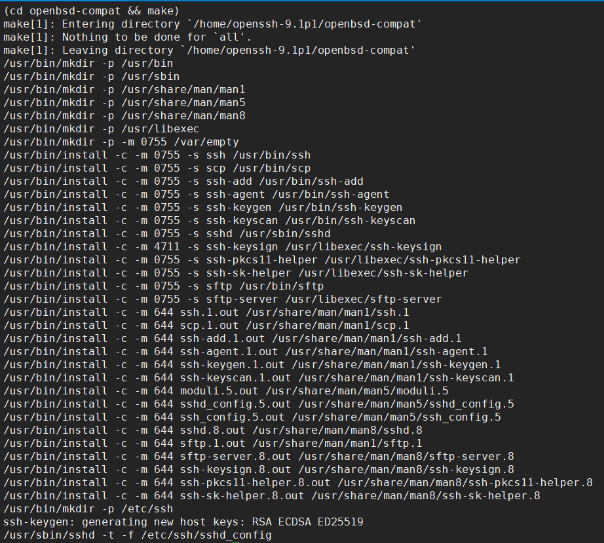The width and height of the screenshot is (604, 543).
Task: Click the 'mkdir -p /usr/libexec' line
Action: (90, 127)
